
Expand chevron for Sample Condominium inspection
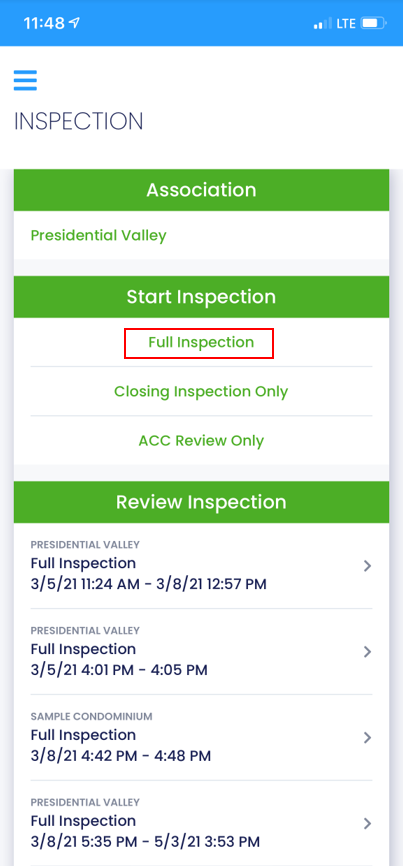(367, 737)
